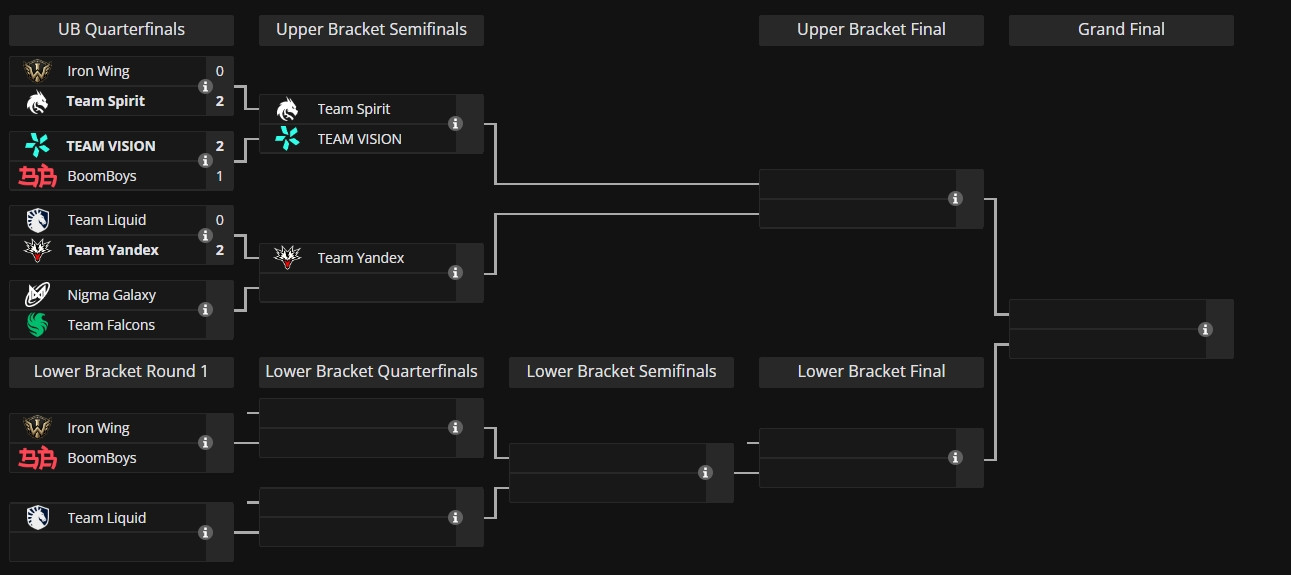Show match info for Team Yandex semifinal

456,273
